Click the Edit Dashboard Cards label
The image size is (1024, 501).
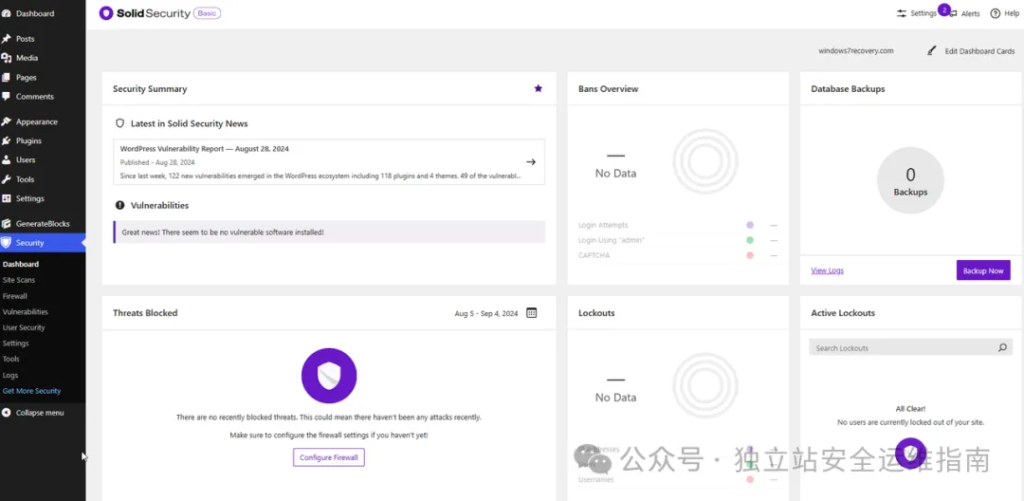coord(980,51)
